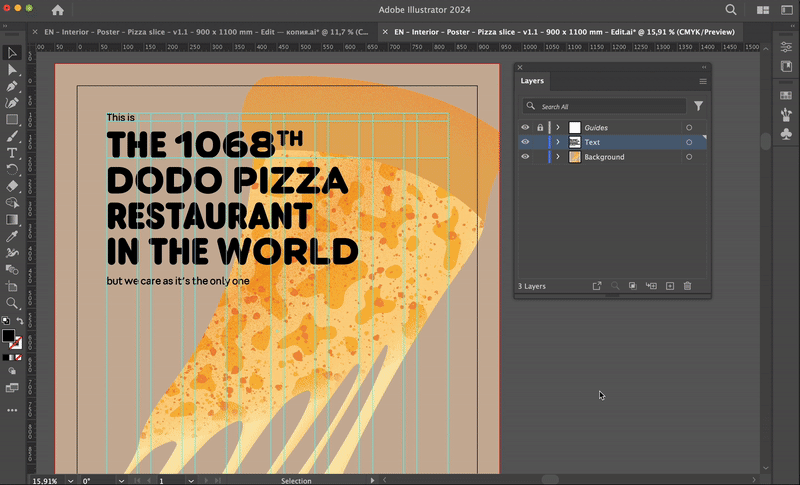The width and height of the screenshot is (800, 485).
Task: Click the Home icon
Action: click(58, 10)
